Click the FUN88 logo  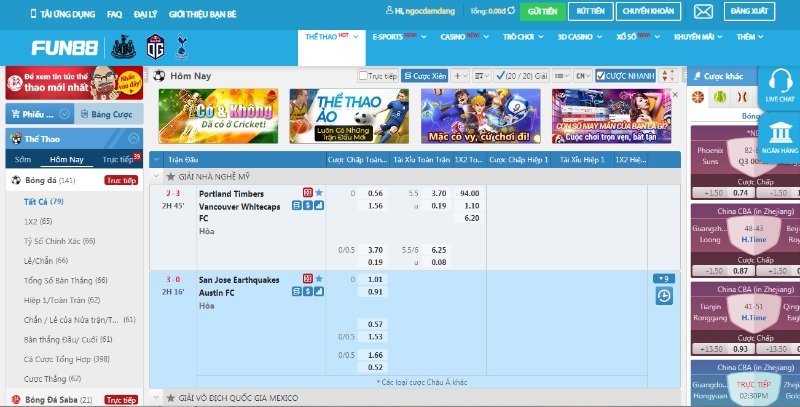[x=65, y=48]
